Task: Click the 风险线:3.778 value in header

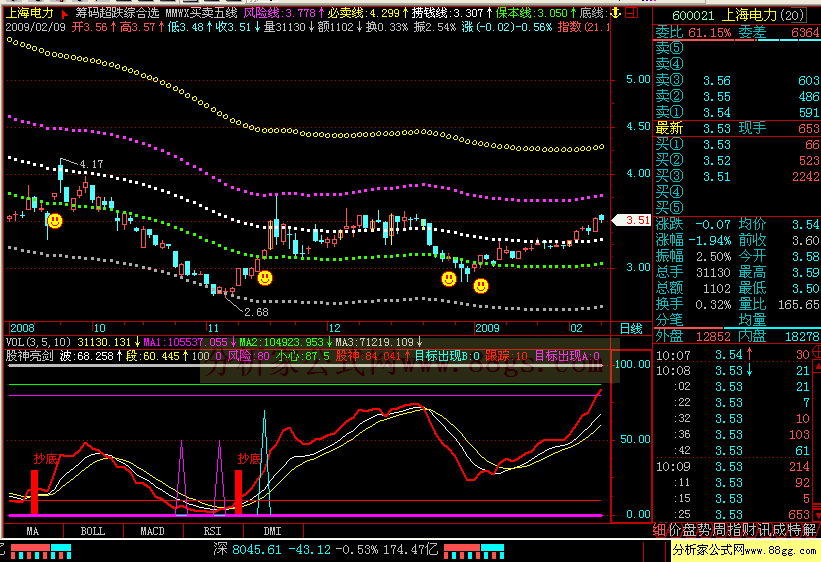Action: click(280, 13)
